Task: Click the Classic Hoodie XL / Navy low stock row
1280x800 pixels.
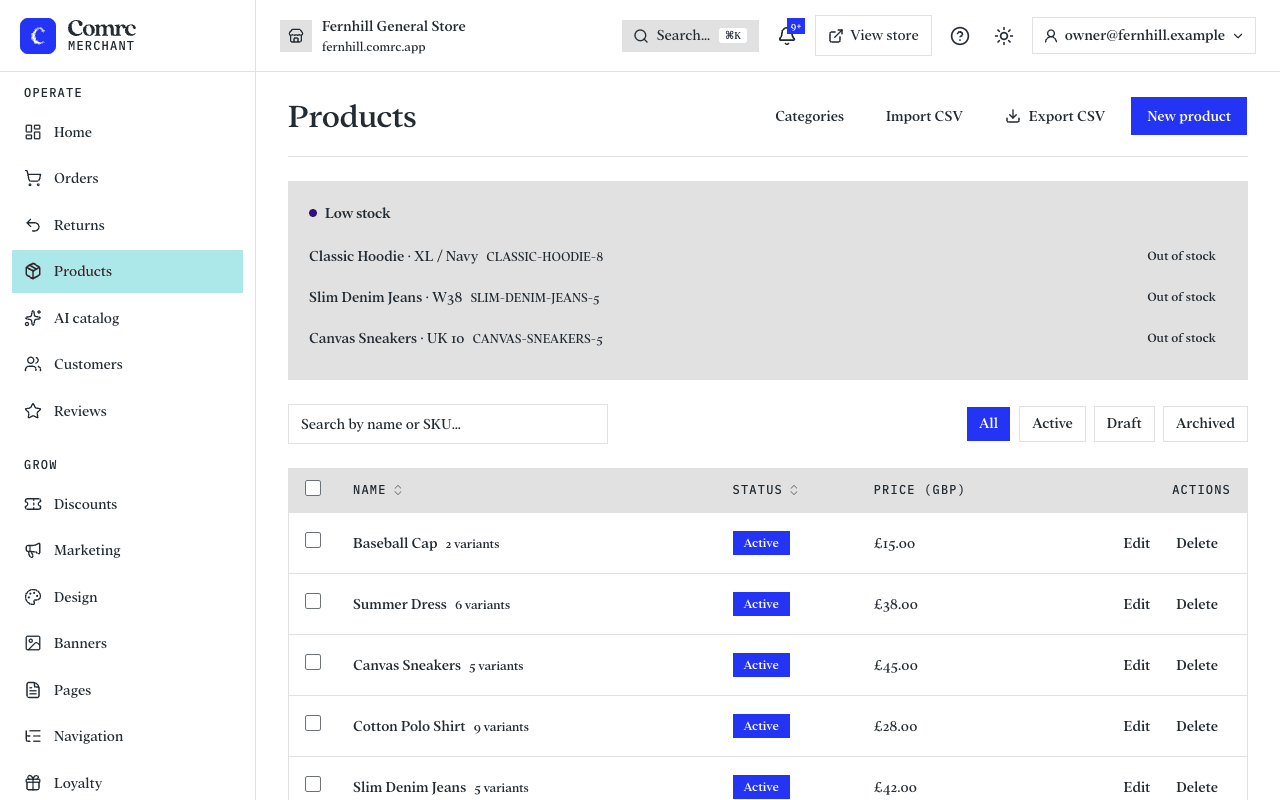Action: click(x=768, y=257)
